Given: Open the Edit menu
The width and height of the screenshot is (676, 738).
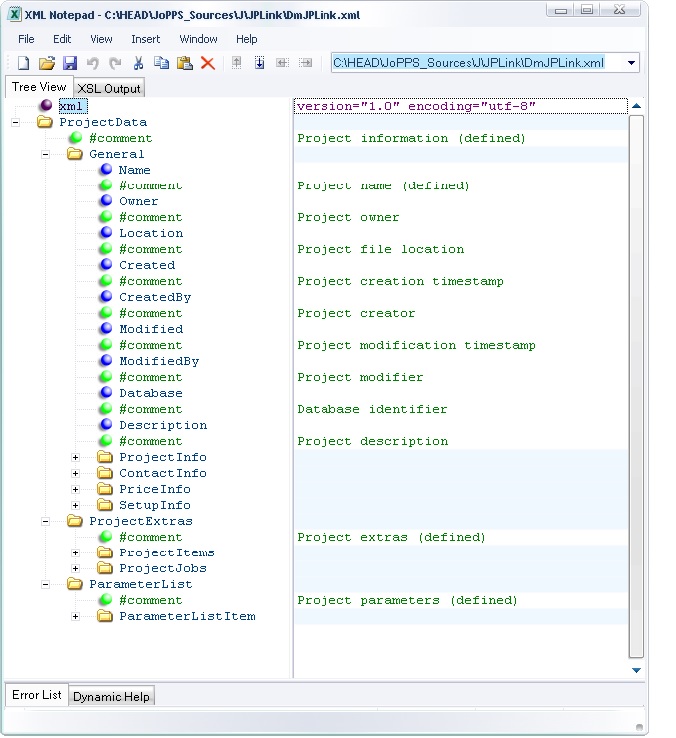Looking at the screenshot, I should 62,39.
